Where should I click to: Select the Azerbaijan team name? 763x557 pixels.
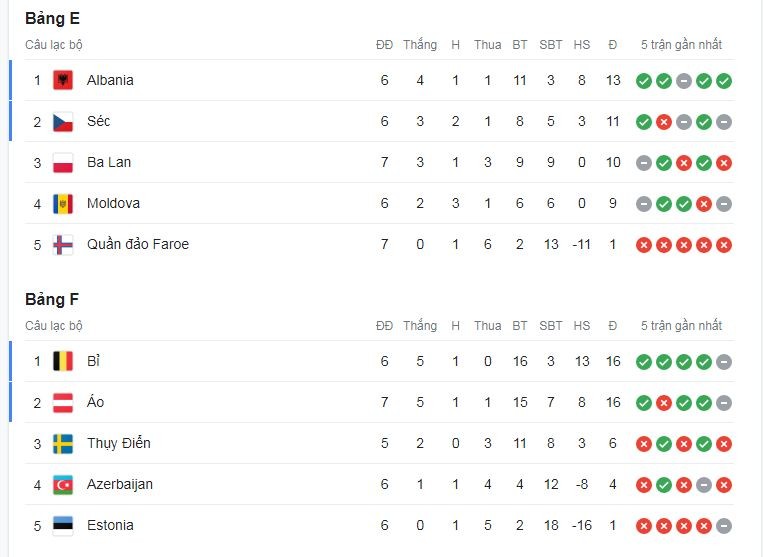click(122, 484)
